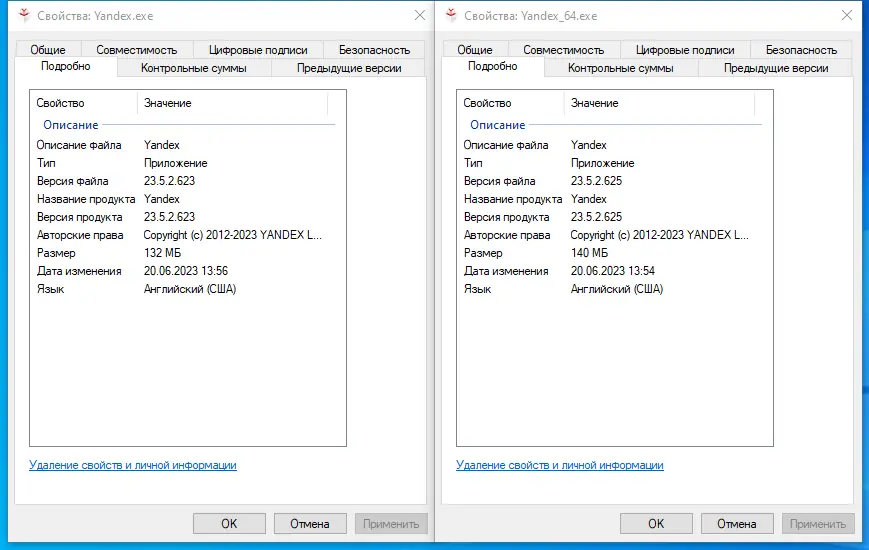Click Удаление свойств link in Yandex_64.exe window
The image size is (869, 550).
click(560, 465)
